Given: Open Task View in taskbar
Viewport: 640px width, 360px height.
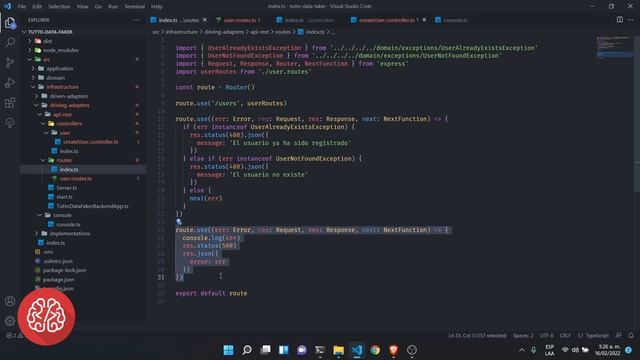Looking at the screenshot, I should (265, 350).
